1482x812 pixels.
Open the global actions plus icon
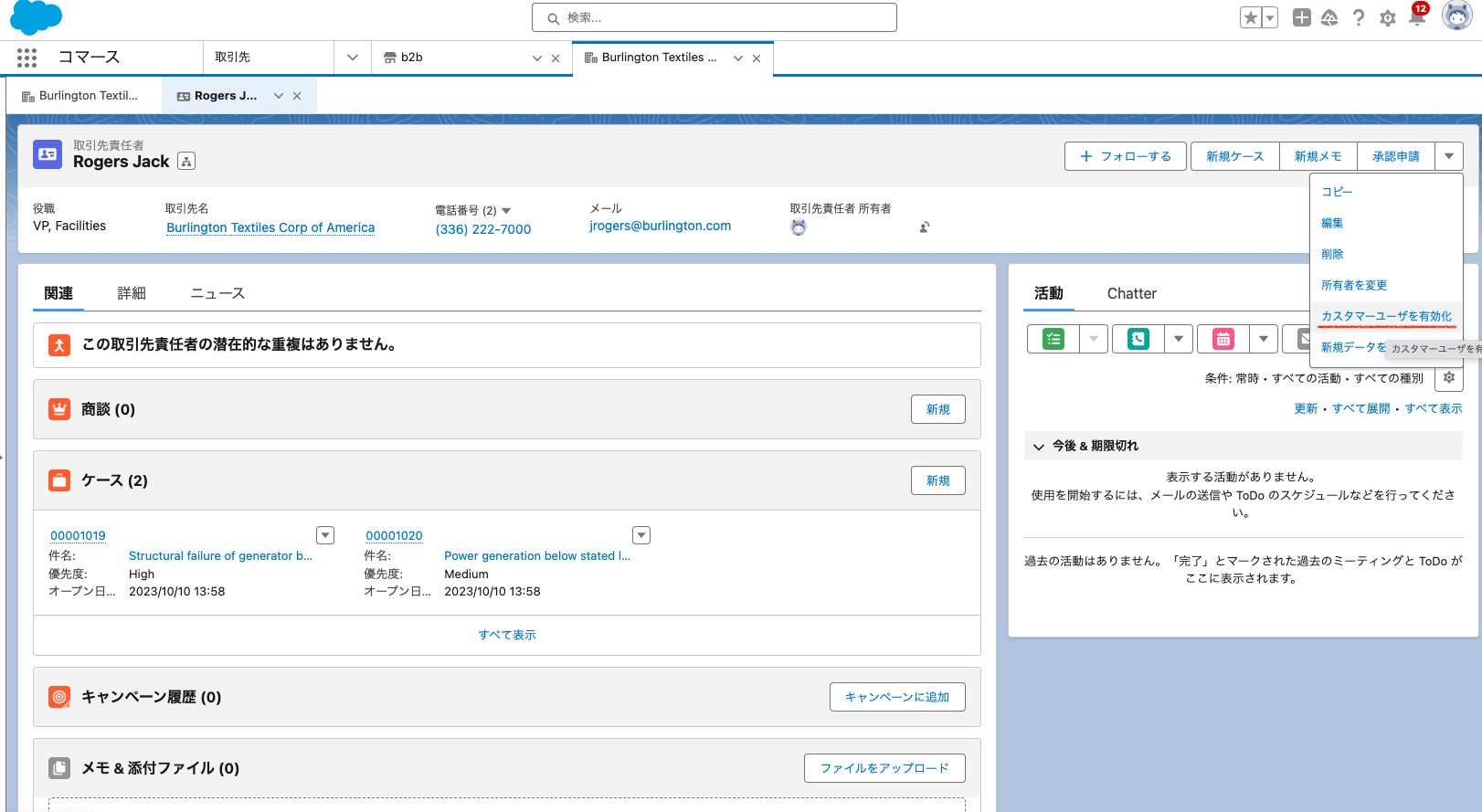1302,17
